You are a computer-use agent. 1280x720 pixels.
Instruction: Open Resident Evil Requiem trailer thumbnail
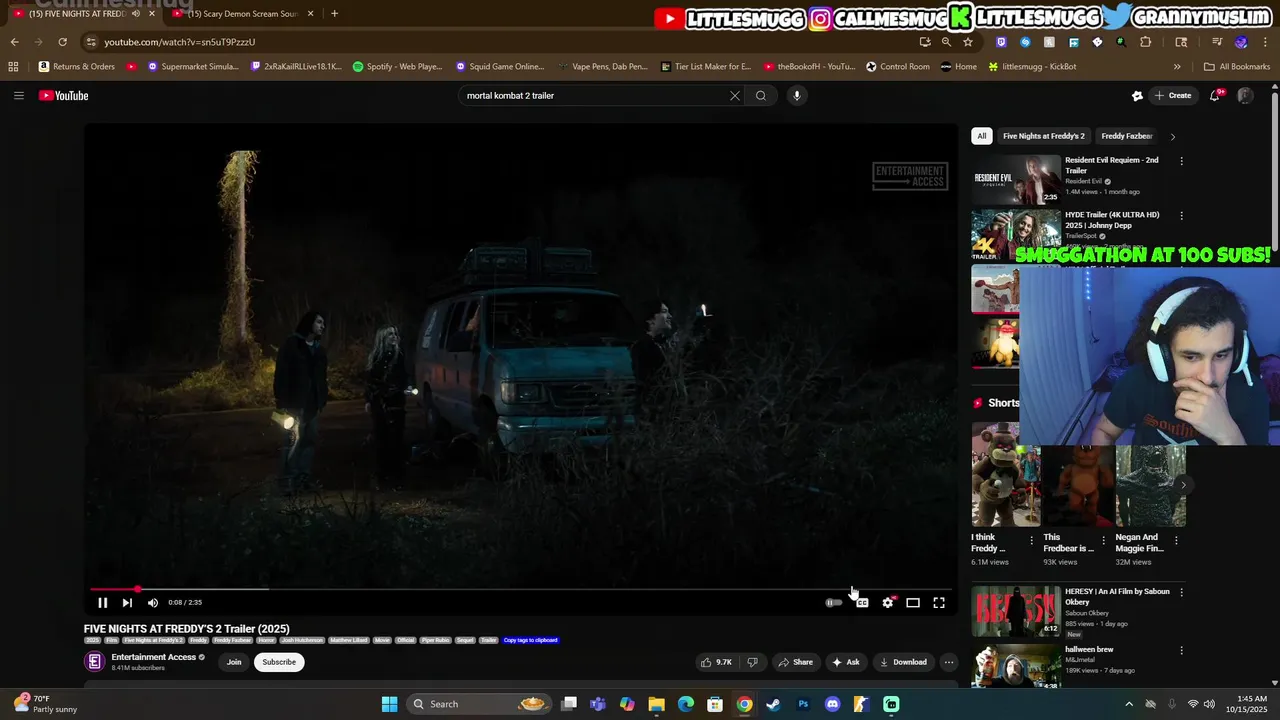tap(1016, 179)
